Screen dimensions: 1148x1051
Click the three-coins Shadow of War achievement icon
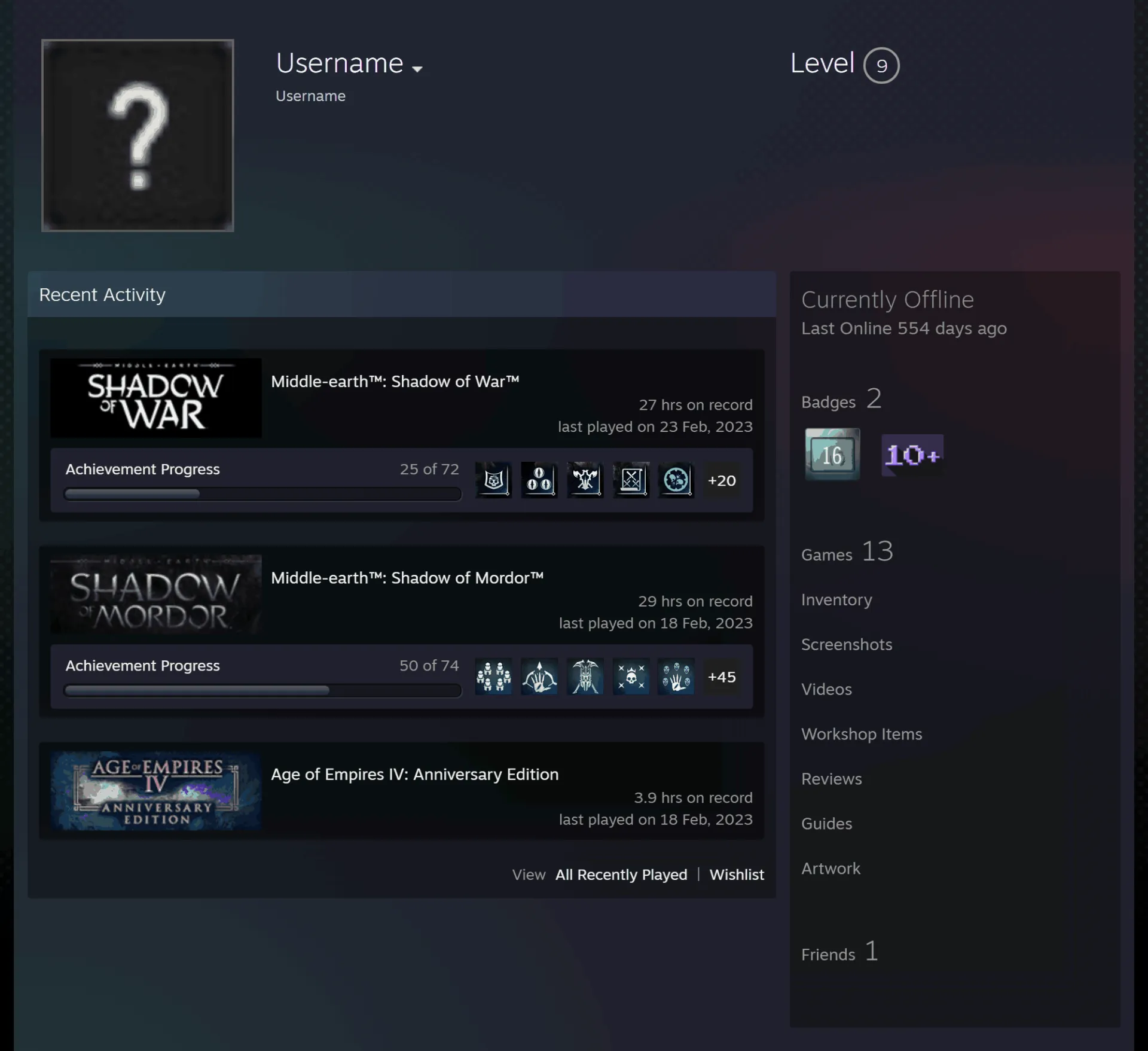coord(539,480)
